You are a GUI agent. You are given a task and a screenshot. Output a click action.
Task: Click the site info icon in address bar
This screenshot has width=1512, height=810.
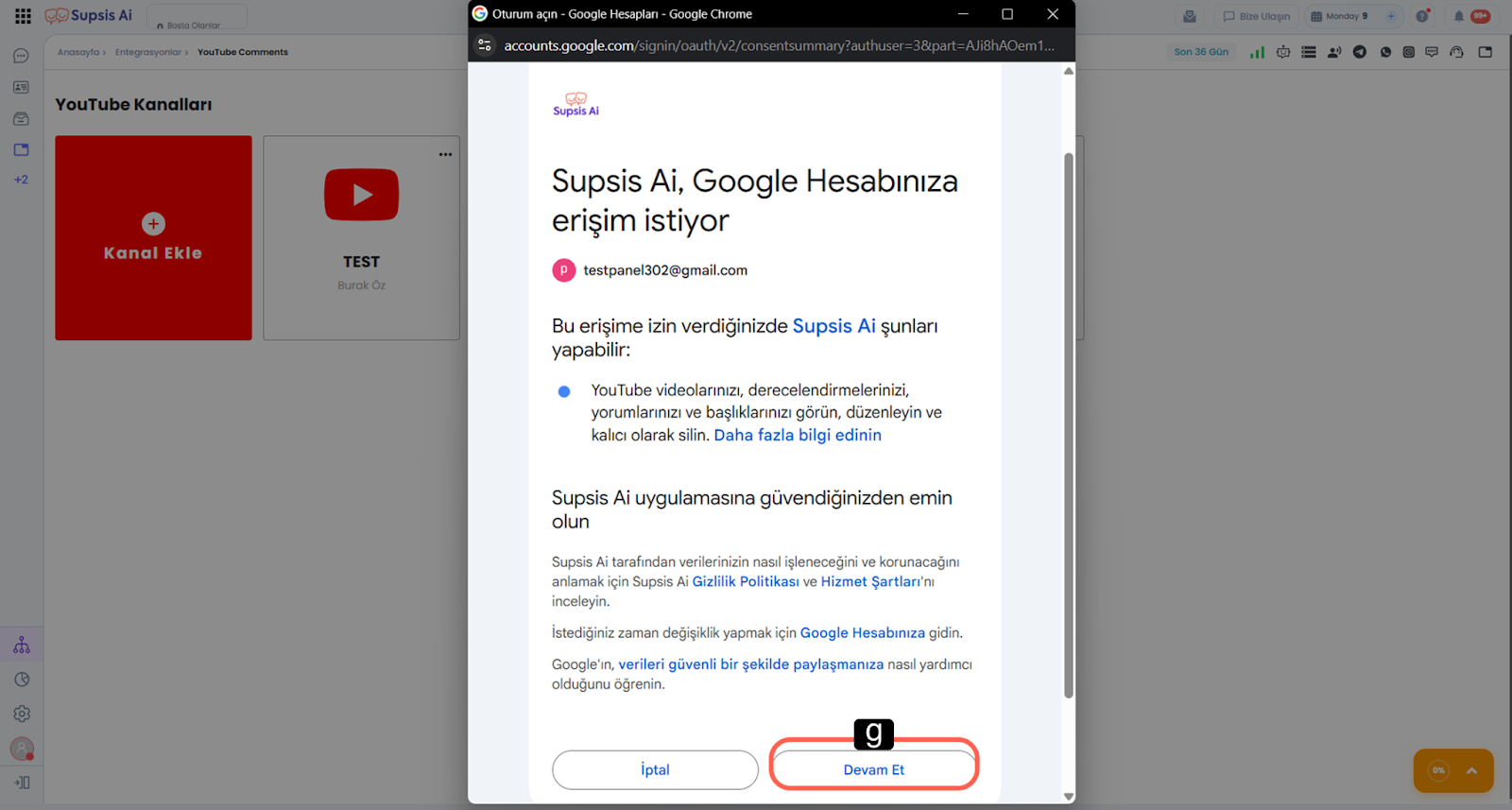click(x=485, y=45)
